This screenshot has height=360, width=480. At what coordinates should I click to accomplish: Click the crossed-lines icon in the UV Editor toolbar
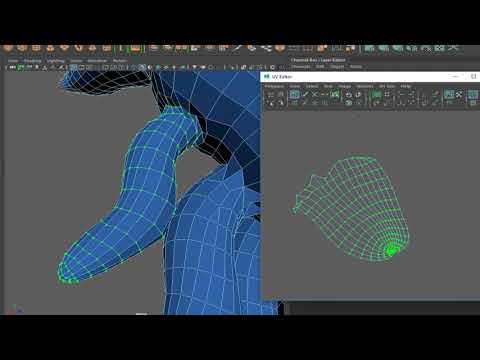click(x=314, y=95)
